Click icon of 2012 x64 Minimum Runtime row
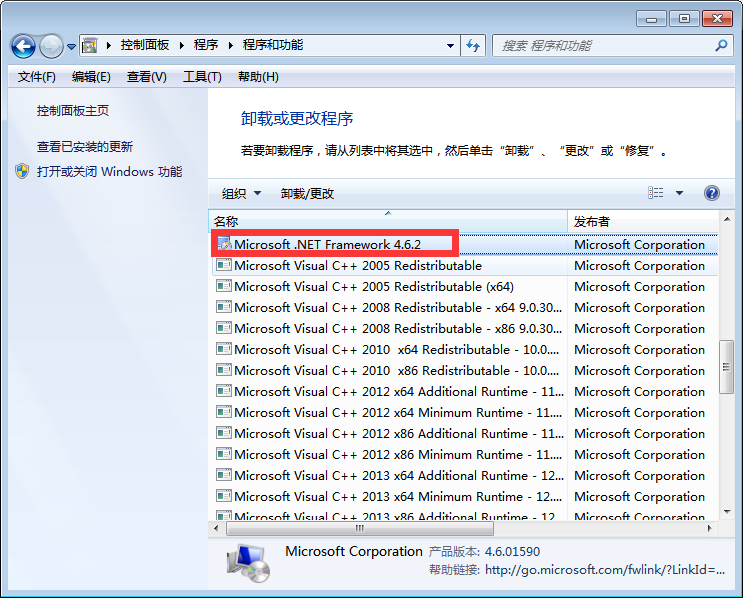The image size is (743, 598). 224,412
